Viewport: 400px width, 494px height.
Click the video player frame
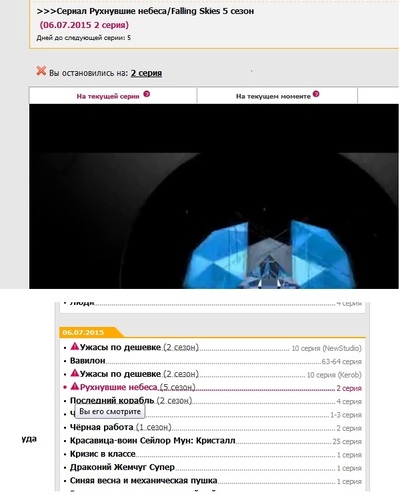click(214, 196)
